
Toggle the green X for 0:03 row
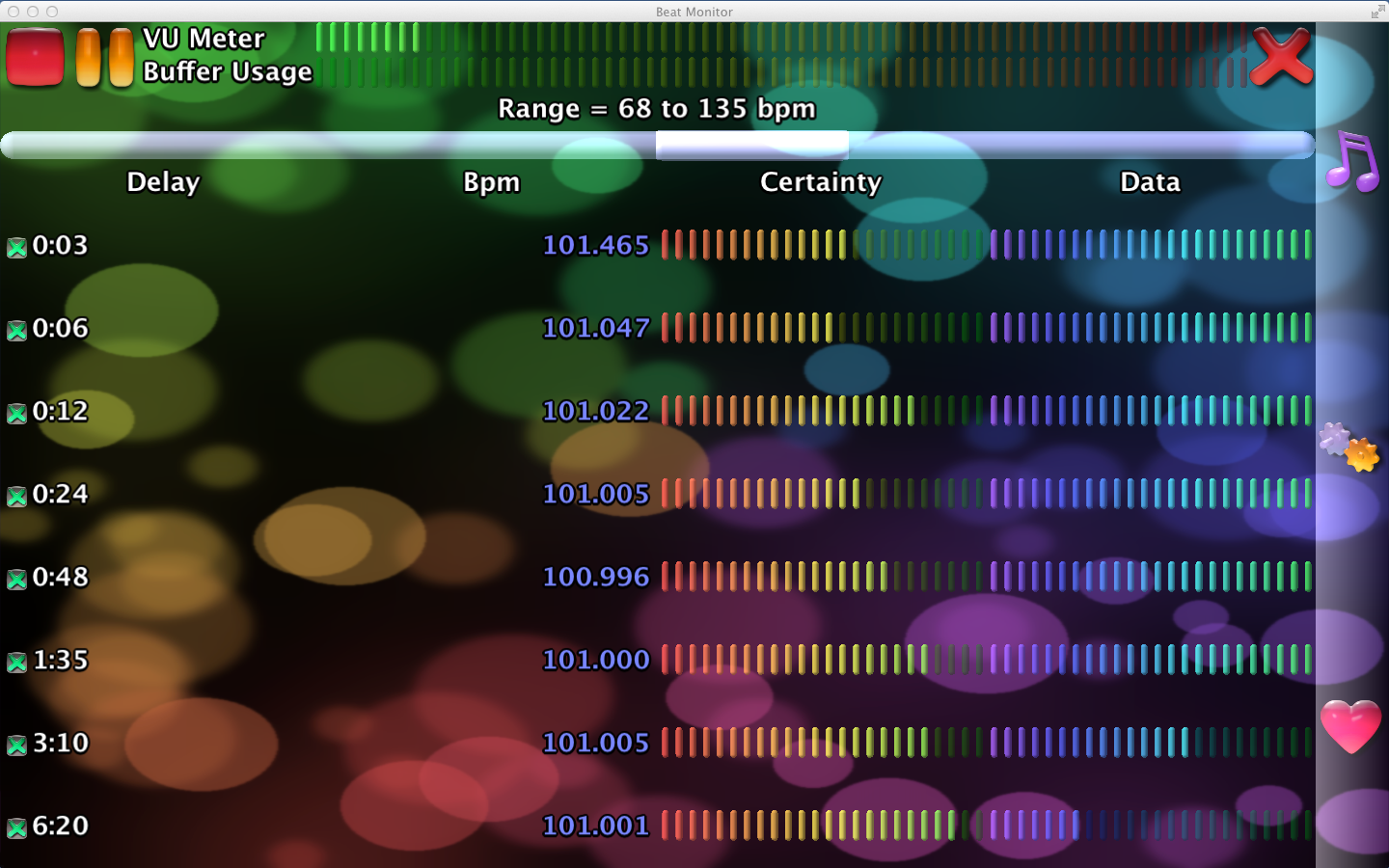pos(16,248)
